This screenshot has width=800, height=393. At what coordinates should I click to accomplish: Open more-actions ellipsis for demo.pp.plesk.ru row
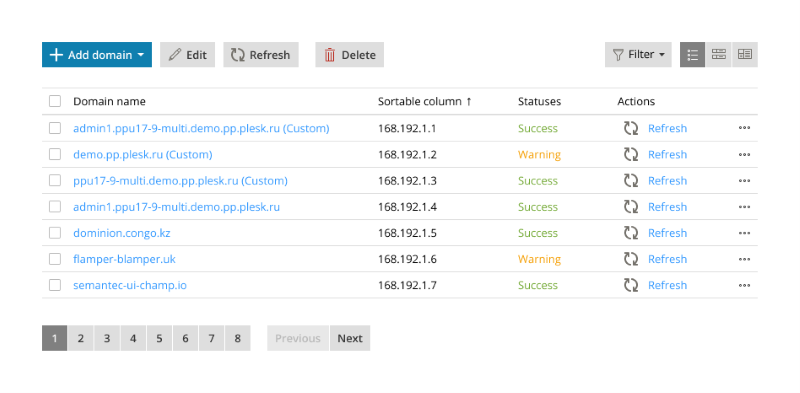(744, 154)
